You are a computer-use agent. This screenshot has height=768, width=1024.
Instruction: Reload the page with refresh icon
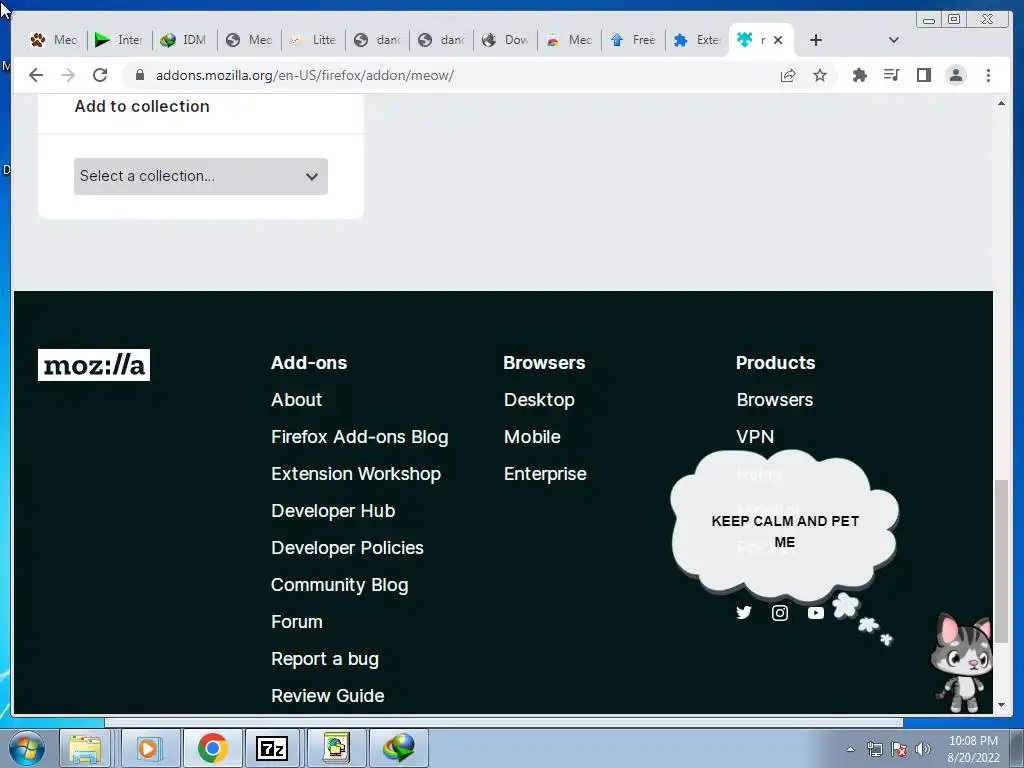tap(100, 75)
